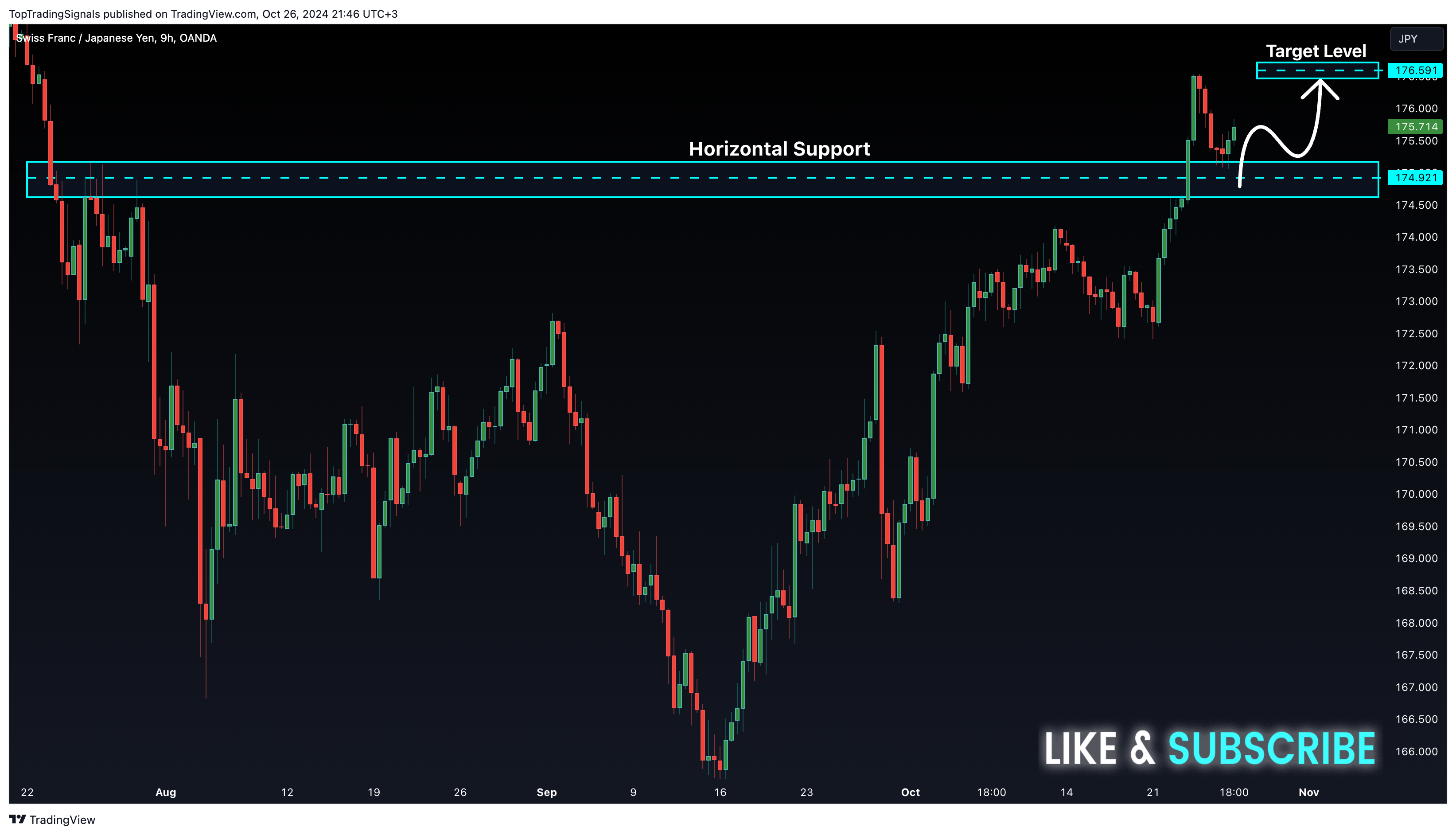Image resolution: width=1456 pixels, height=835 pixels.
Task: Click the 'Sep' label on the time axis
Action: point(546,792)
